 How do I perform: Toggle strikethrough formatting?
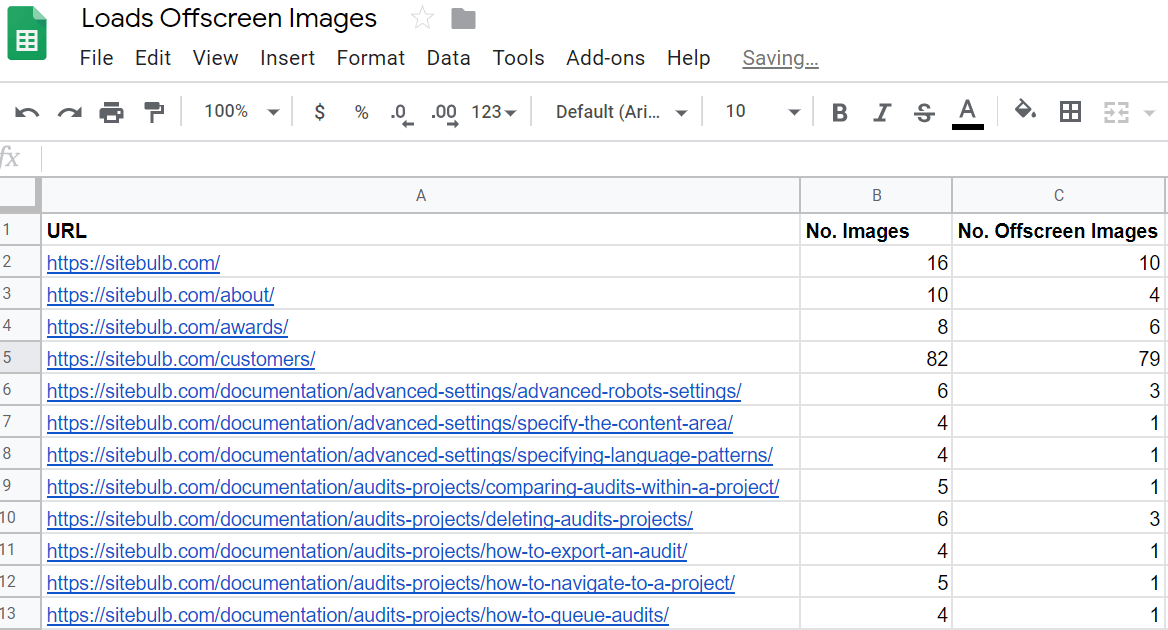coord(924,112)
